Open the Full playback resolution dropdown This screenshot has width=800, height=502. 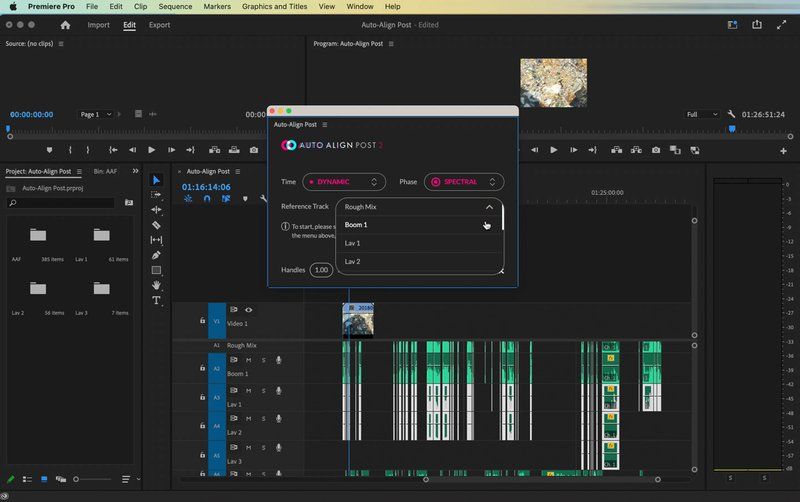click(x=702, y=114)
